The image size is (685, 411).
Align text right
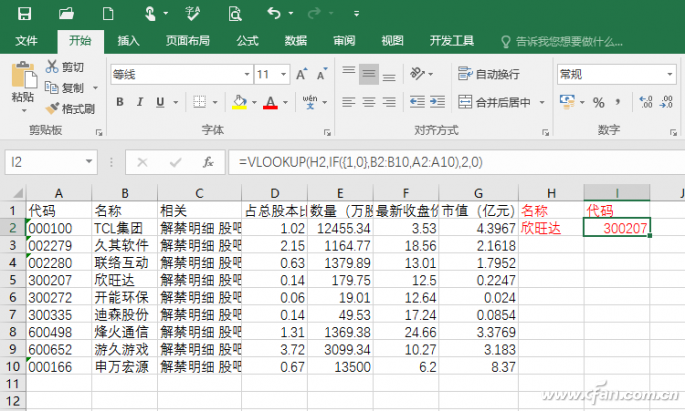[x=389, y=102]
